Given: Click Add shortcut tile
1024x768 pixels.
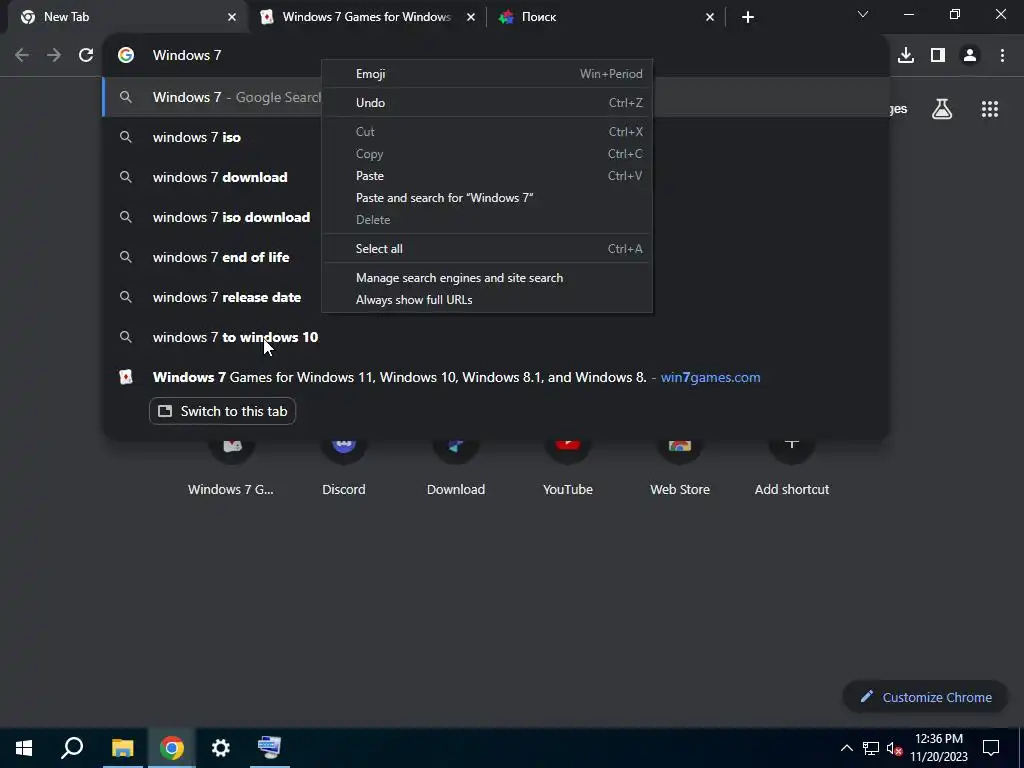Looking at the screenshot, I should pos(792,467).
